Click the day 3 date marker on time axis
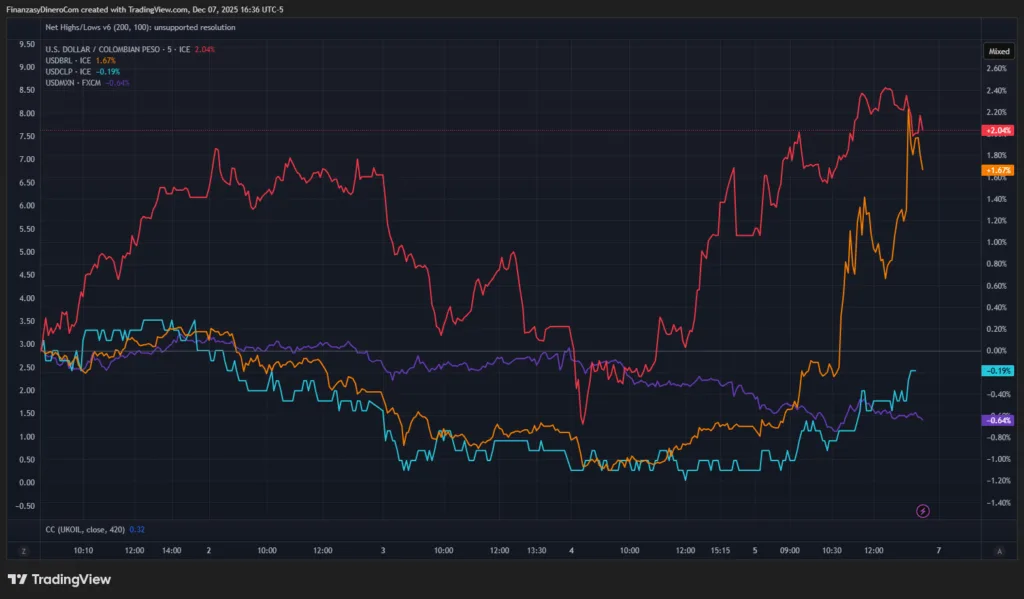1024x599 pixels. (x=383, y=551)
